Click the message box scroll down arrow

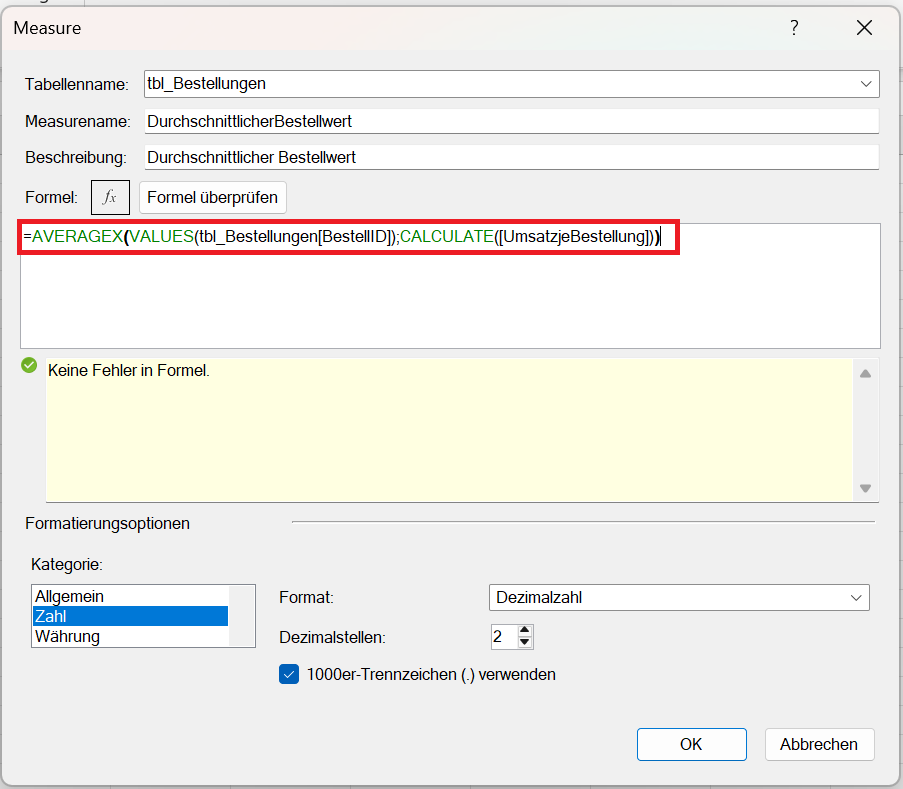click(x=865, y=488)
